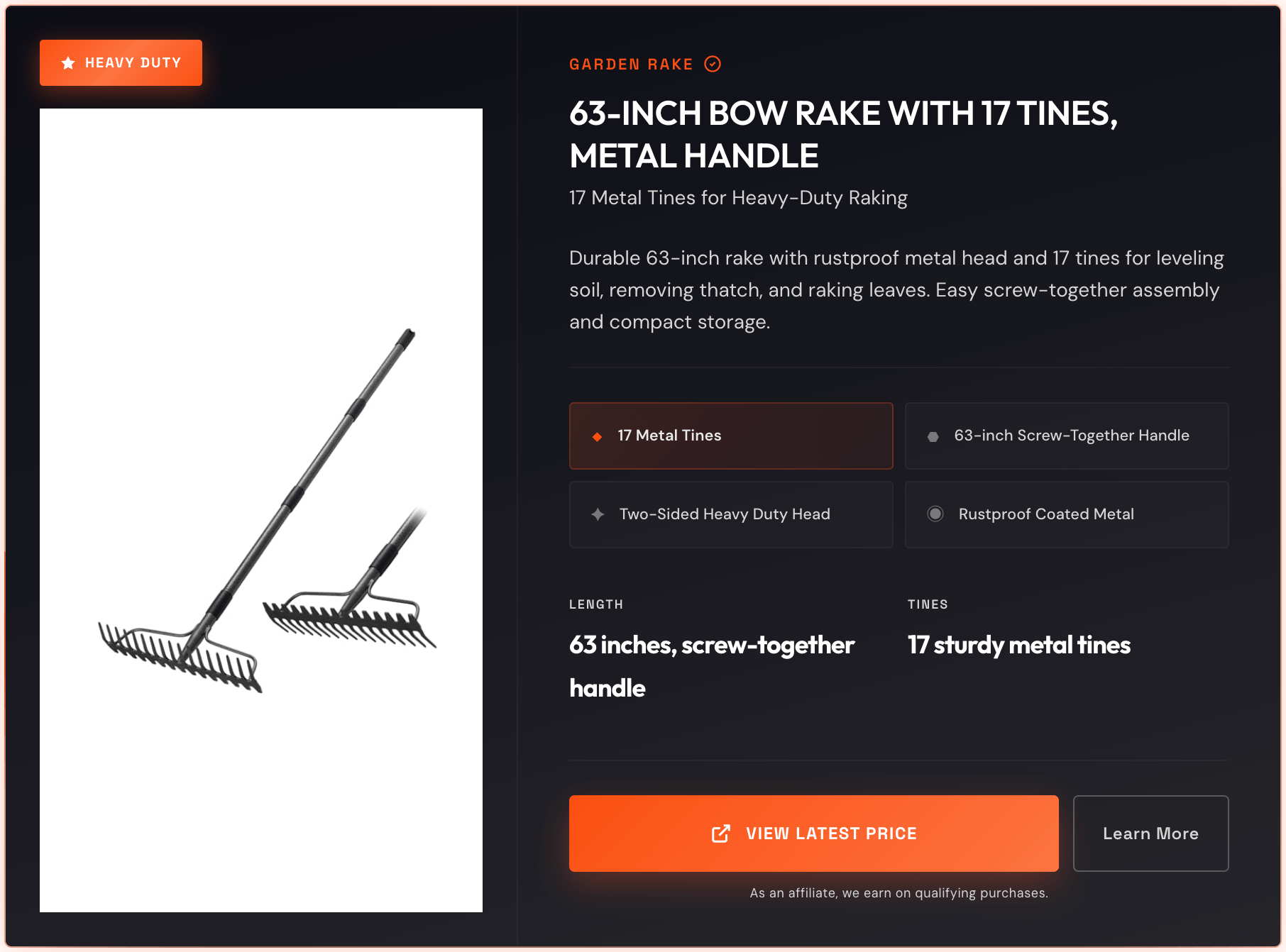The image size is (1286, 952).
Task: Choose the 63-inch Screw-Together Handle feature label
Action: 1071,436
